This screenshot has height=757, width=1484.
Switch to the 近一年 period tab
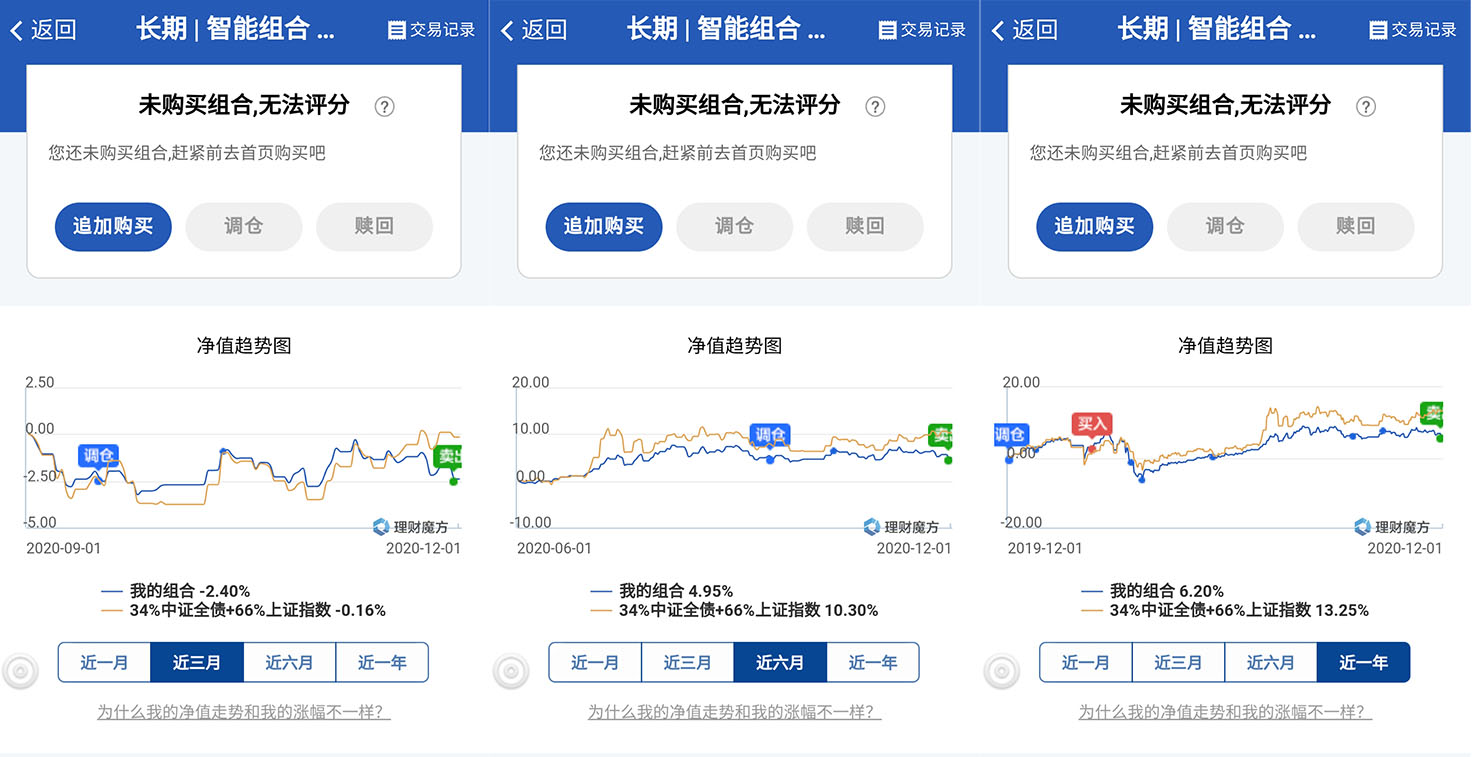pyautogui.click(x=1364, y=662)
